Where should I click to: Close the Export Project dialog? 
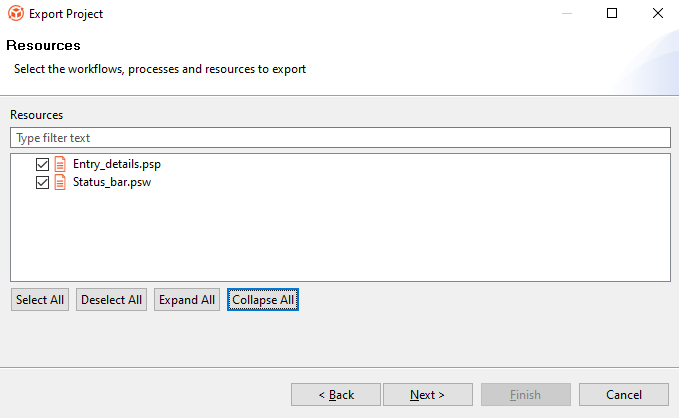657,14
